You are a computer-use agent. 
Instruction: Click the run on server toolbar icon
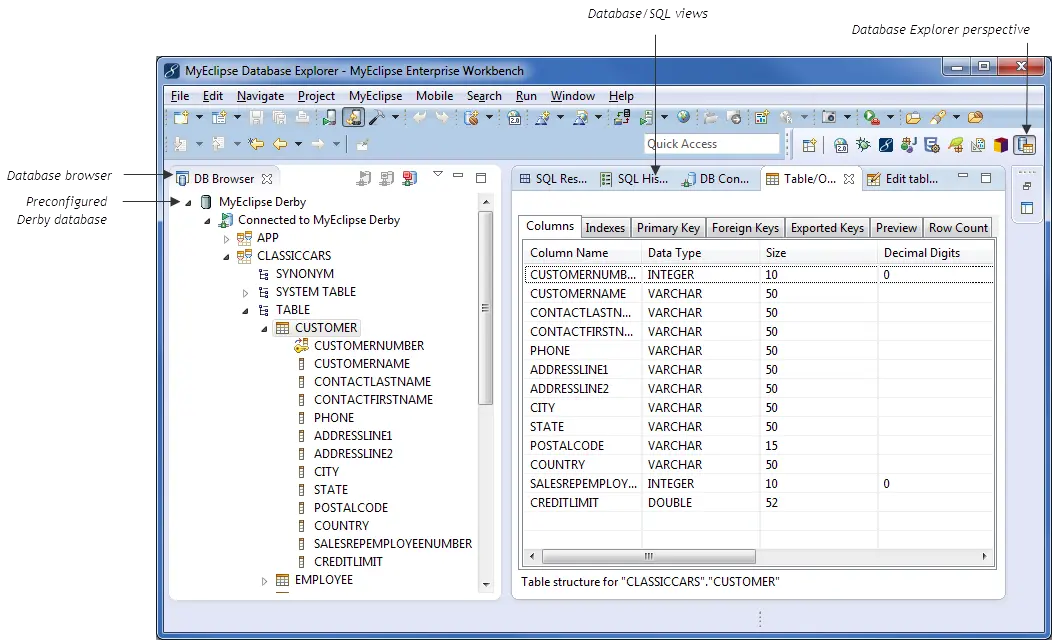(646, 117)
